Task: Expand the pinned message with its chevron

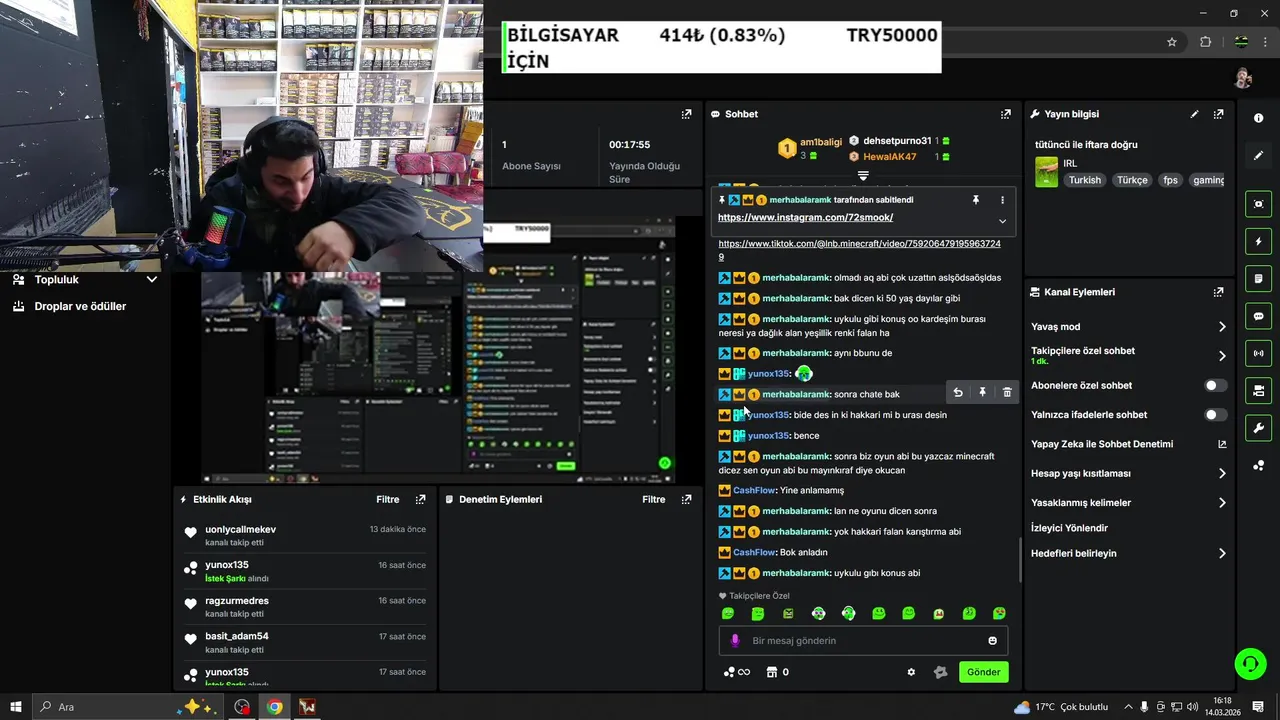Action: point(1002,221)
